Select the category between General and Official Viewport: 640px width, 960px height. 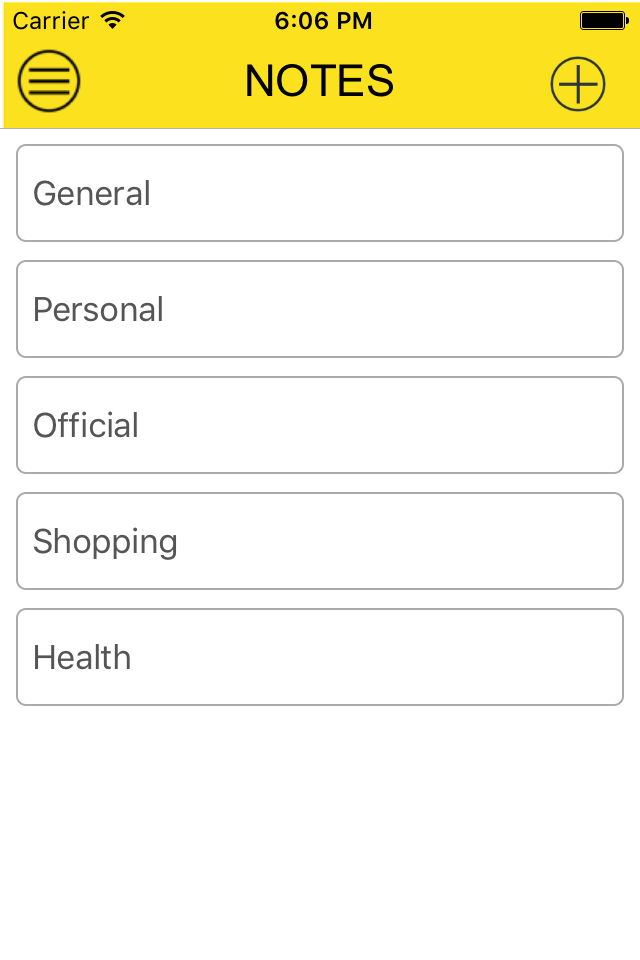click(320, 309)
